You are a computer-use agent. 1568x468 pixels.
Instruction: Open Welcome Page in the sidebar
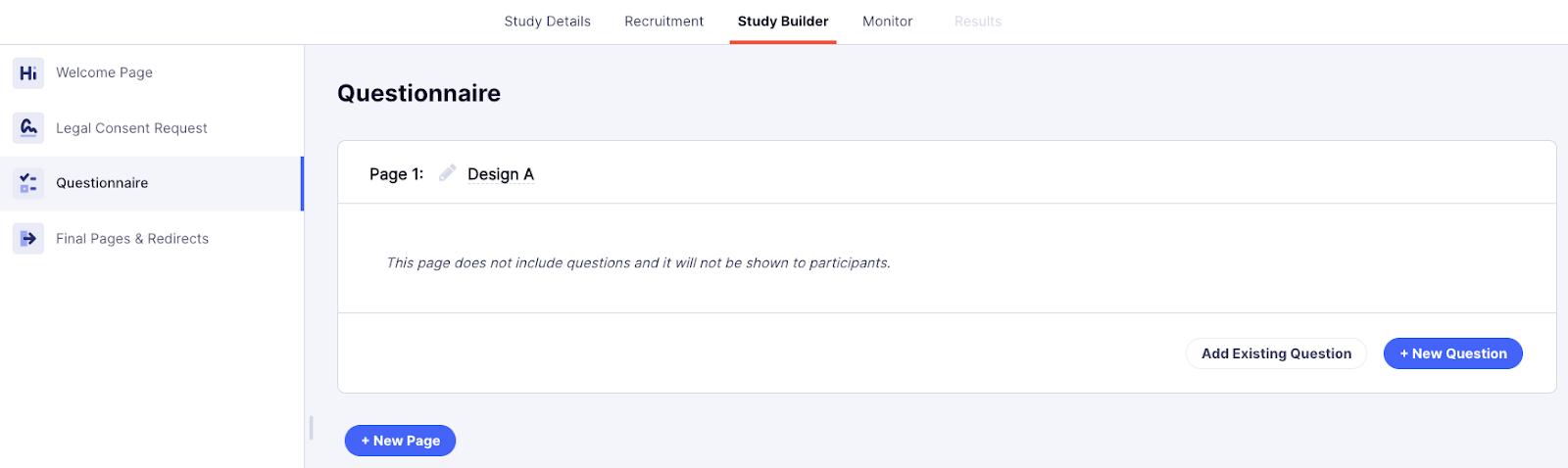tap(152, 72)
